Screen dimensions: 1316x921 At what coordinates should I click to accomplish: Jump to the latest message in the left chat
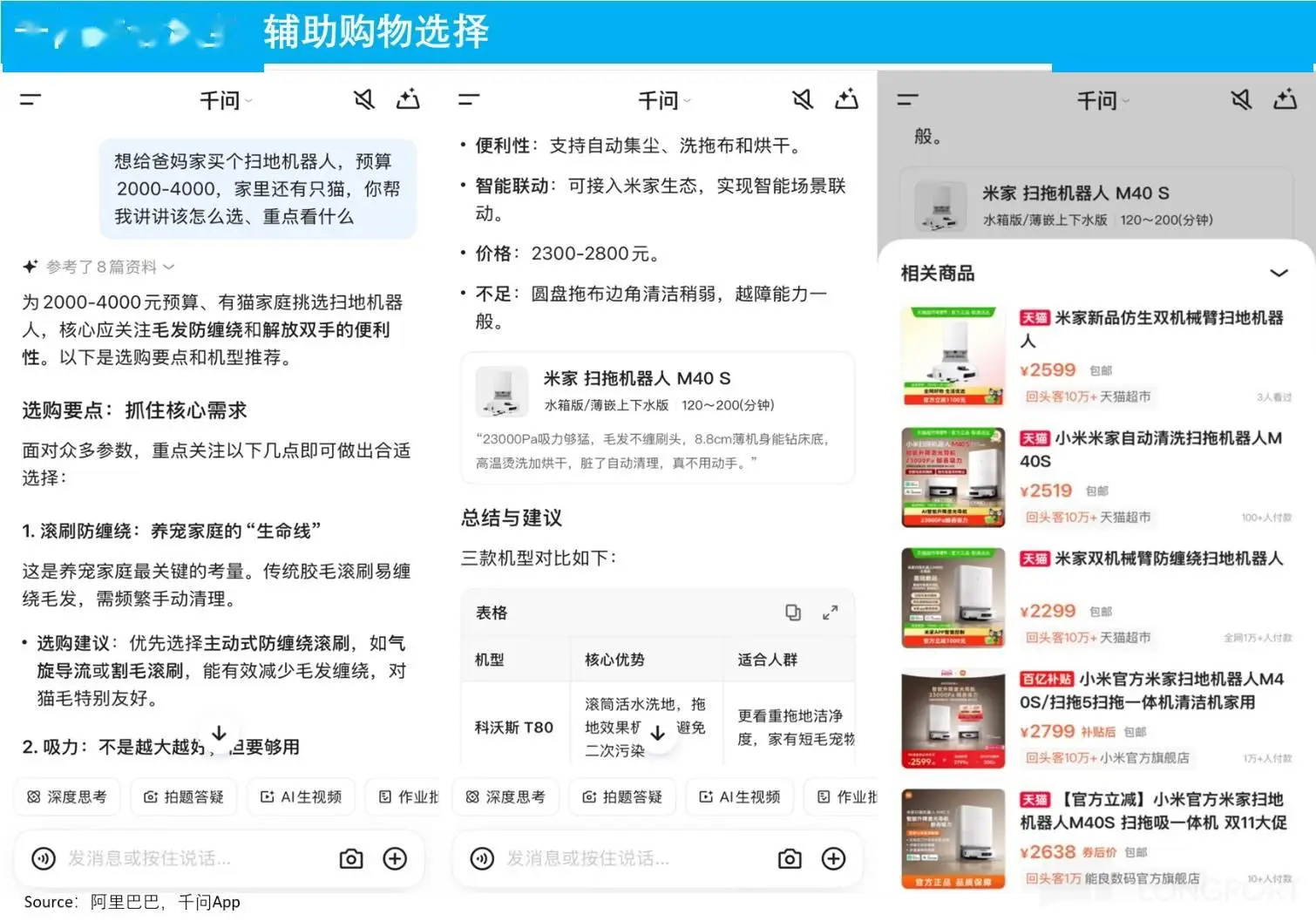tap(219, 734)
